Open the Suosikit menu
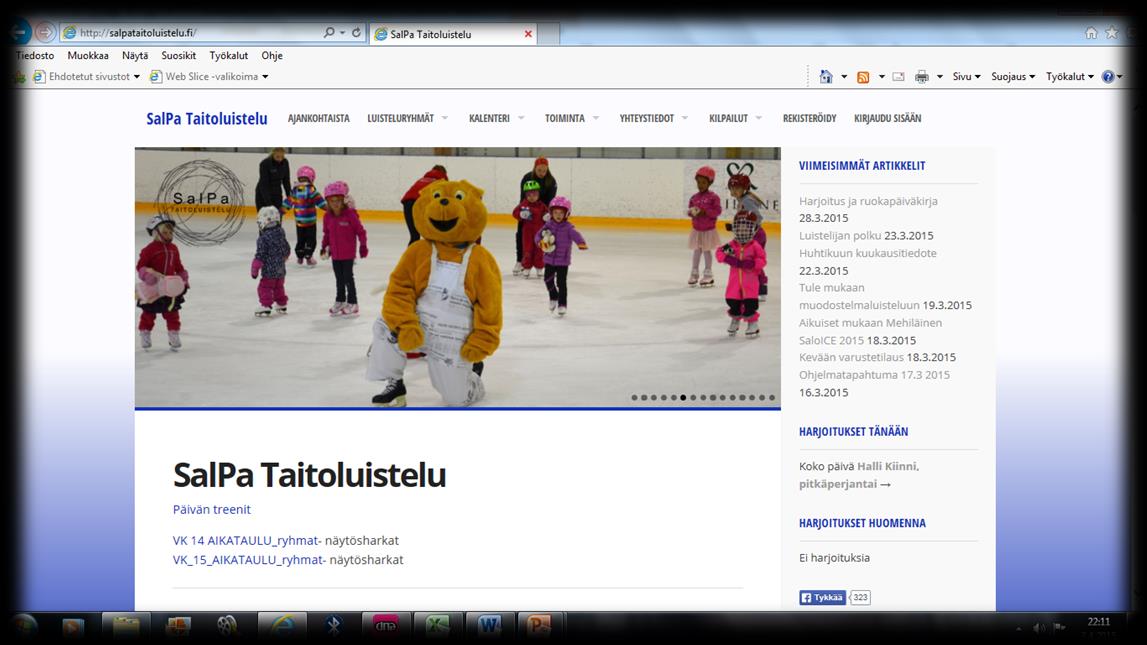The width and height of the screenshot is (1147, 645). click(x=178, y=56)
